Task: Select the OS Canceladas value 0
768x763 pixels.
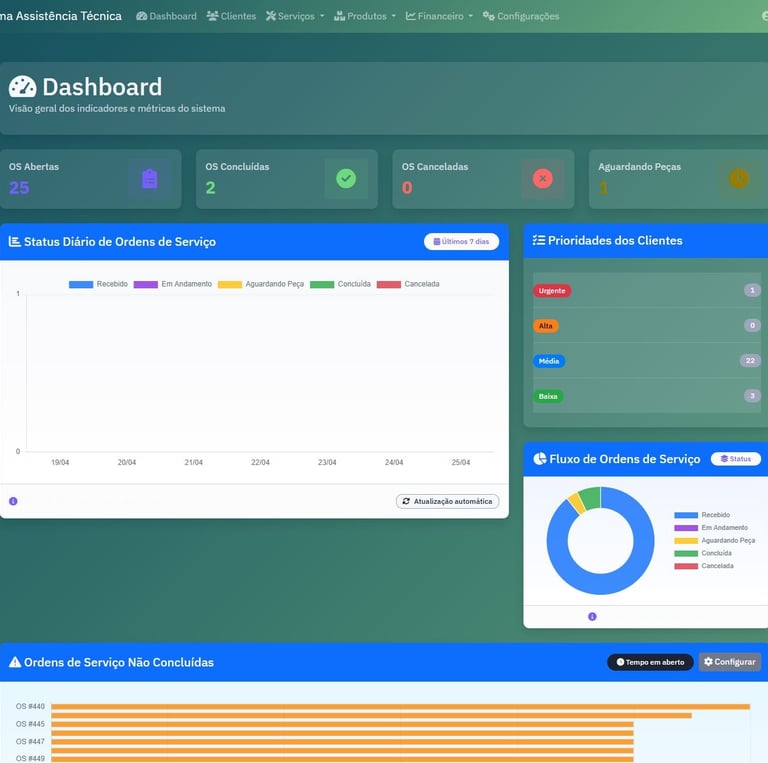Action: (x=407, y=188)
